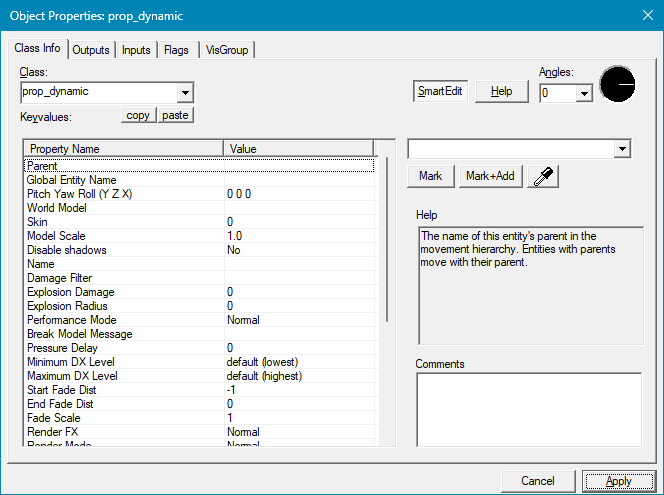The height and width of the screenshot is (495, 664).
Task: Apply the property changes
Action: (x=619, y=481)
